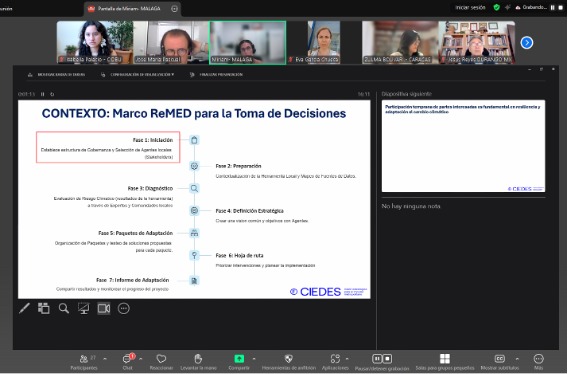Expand the caret next to Mostrar subtítulos
The height and width of the screenshot is (374, 568).
517,359
